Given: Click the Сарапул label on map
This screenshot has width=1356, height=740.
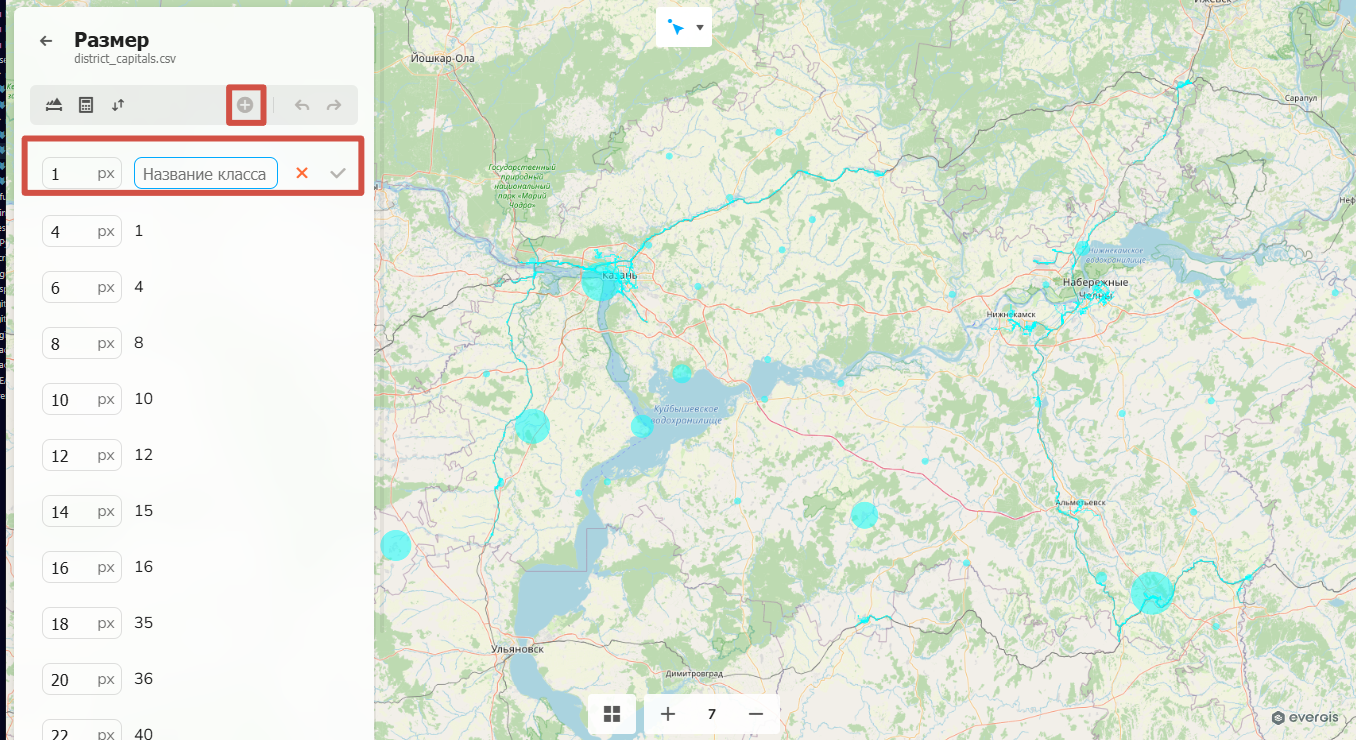Looking at the screenshot, I should tap(1300, 99).
